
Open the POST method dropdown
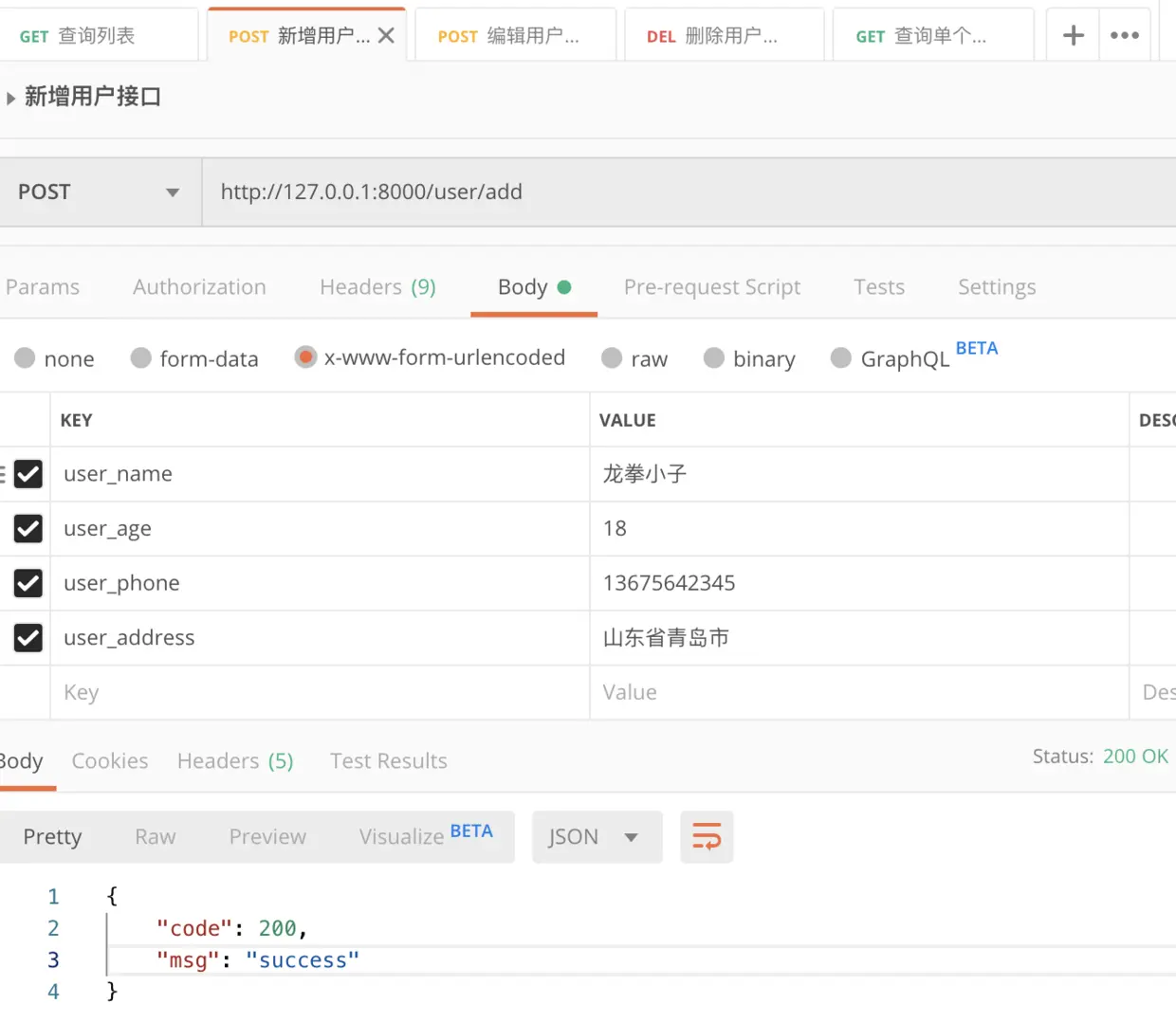coord(99,192)
